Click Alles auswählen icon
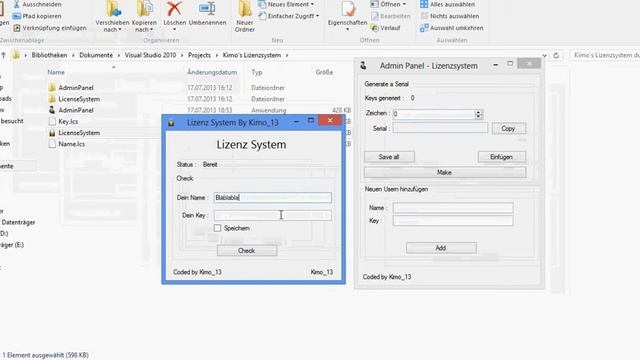640x360 pixels. [424, 4]
